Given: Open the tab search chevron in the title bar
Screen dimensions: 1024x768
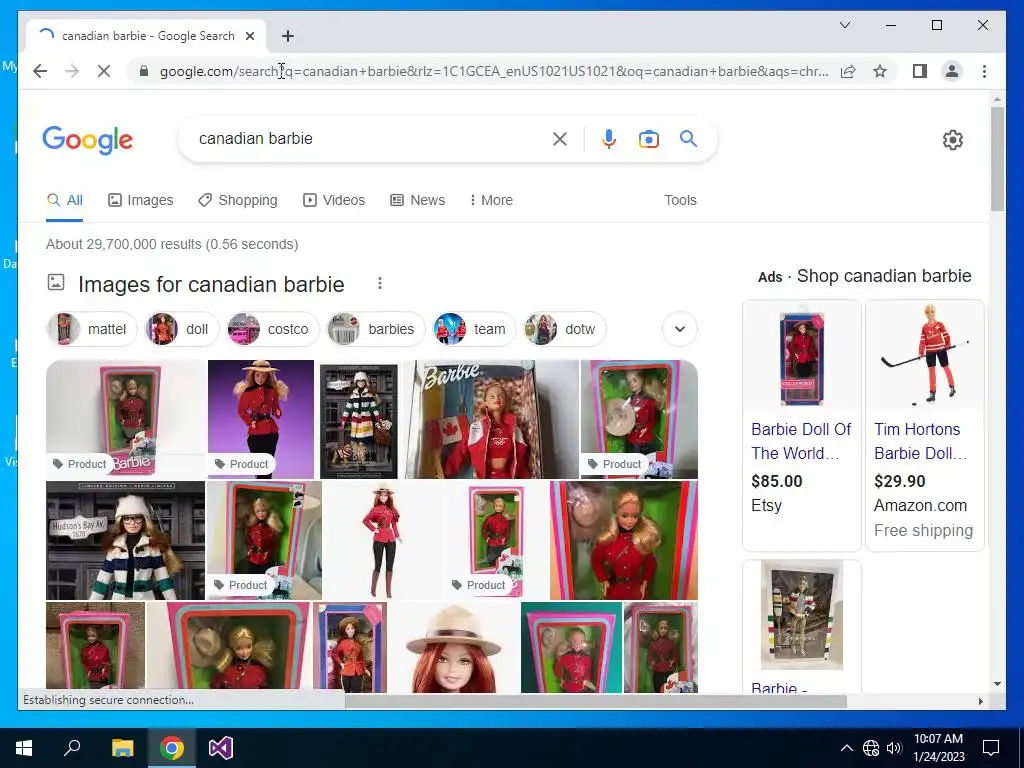Looking at the screenshot, I should pyautogui.click(x=844, y=25).
